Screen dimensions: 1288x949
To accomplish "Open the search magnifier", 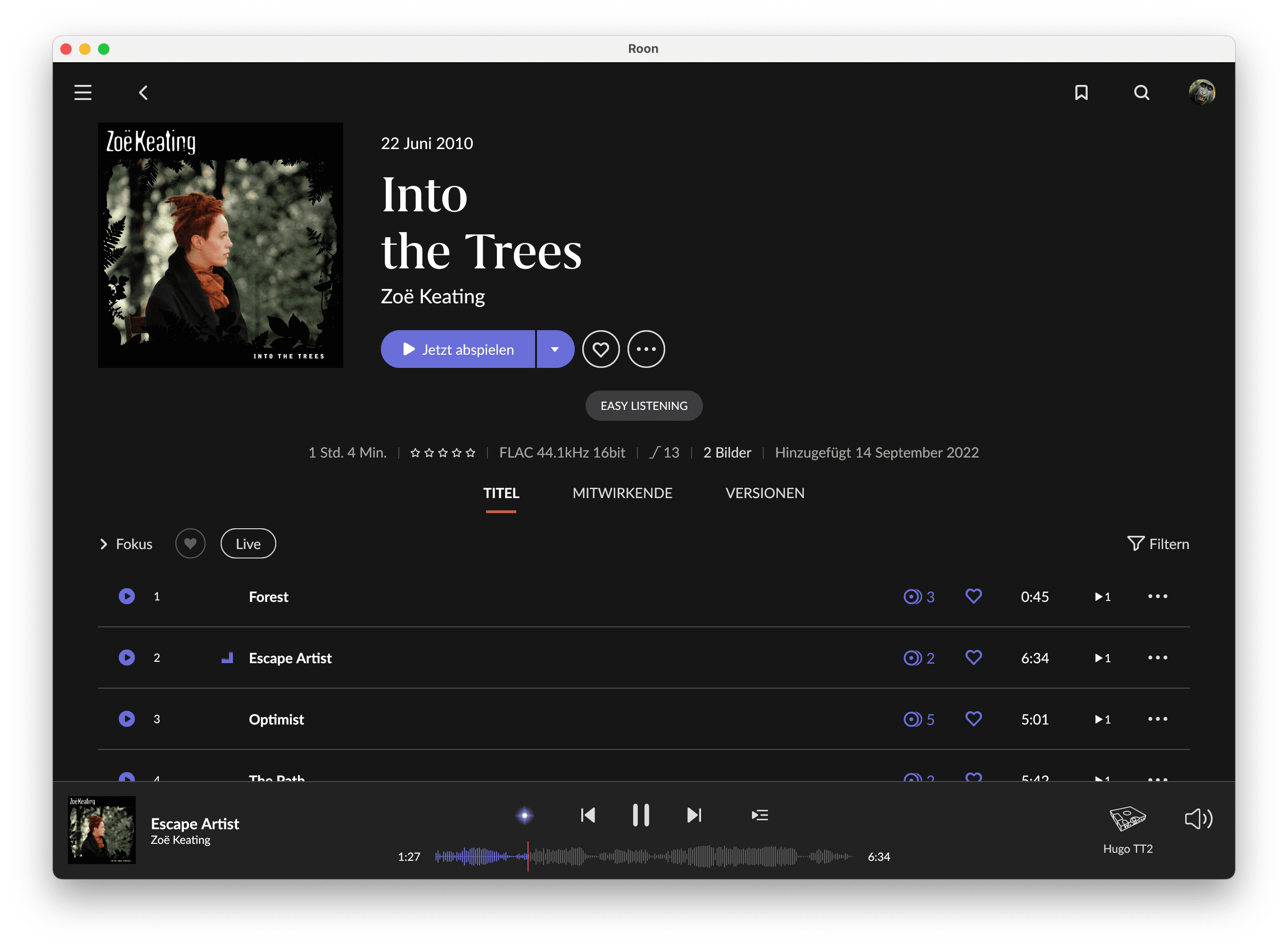I will 1141,92.
